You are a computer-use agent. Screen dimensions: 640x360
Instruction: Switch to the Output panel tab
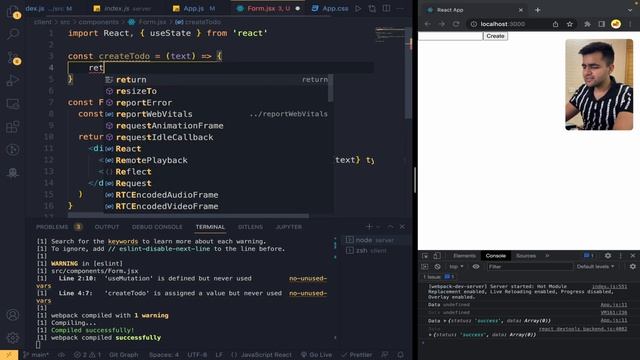click(x=107, y=227)
